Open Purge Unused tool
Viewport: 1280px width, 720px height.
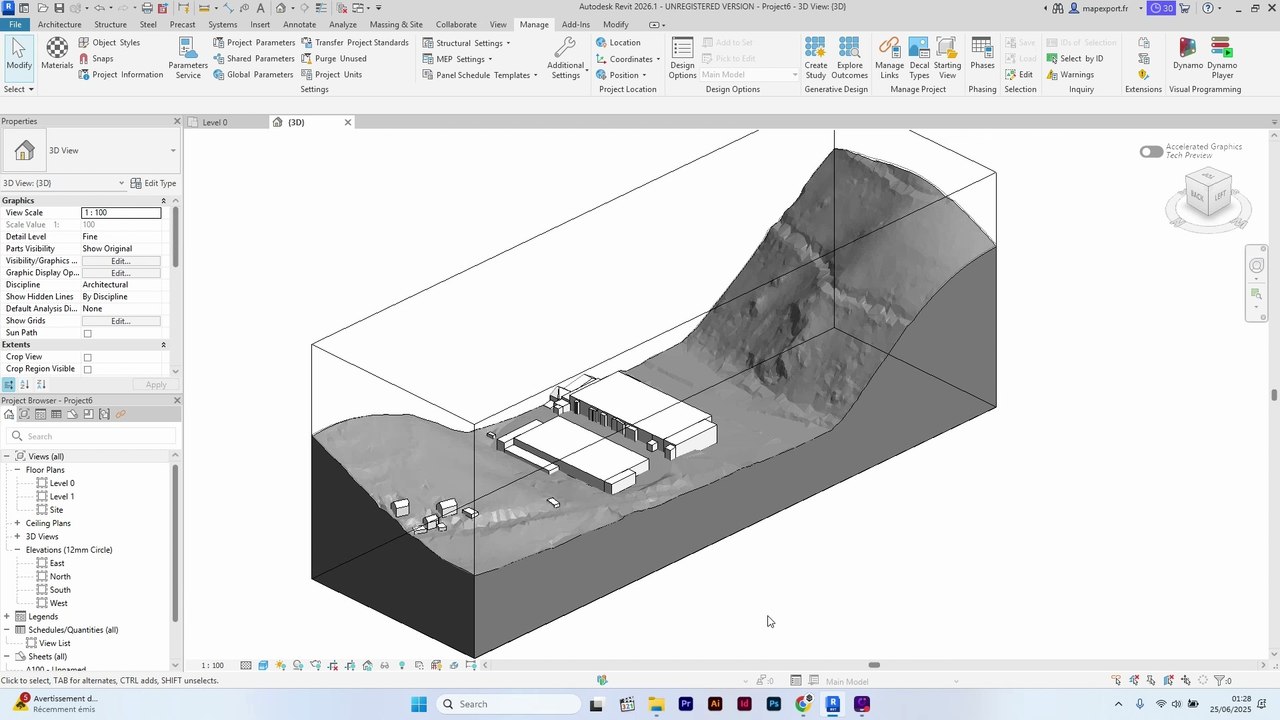tap(333, 59)
